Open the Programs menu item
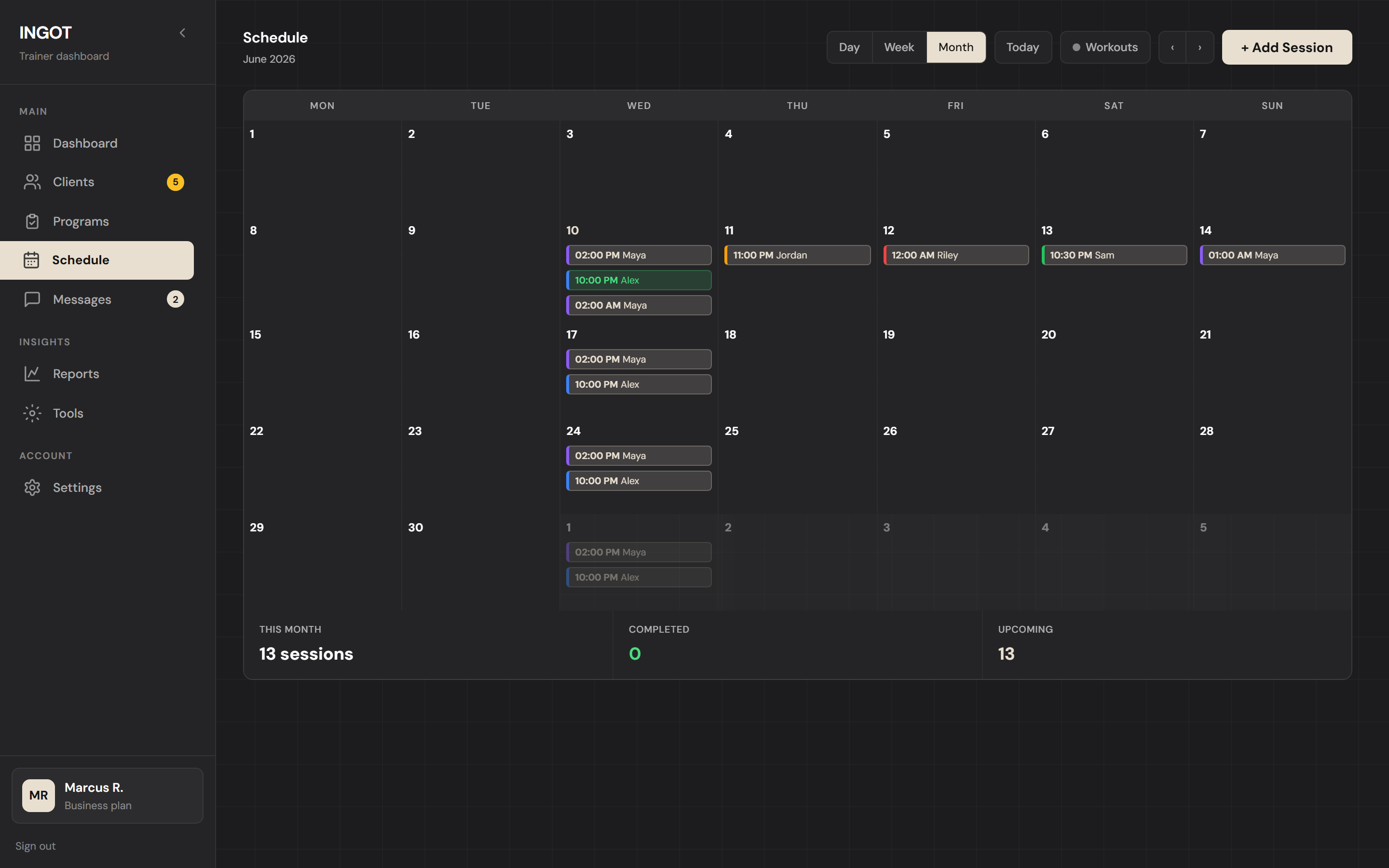The image size is (1389, 868). [97, 221]
